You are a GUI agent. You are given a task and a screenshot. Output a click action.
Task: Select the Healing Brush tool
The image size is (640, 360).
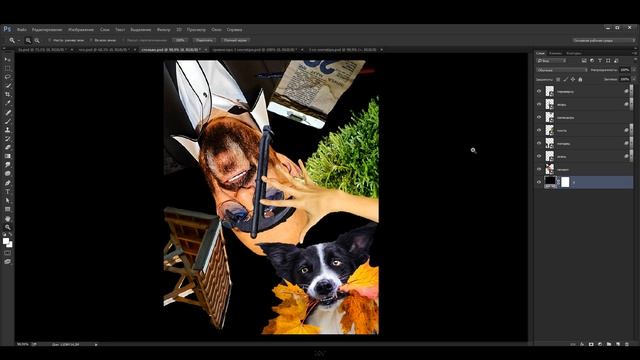(7, 112)
